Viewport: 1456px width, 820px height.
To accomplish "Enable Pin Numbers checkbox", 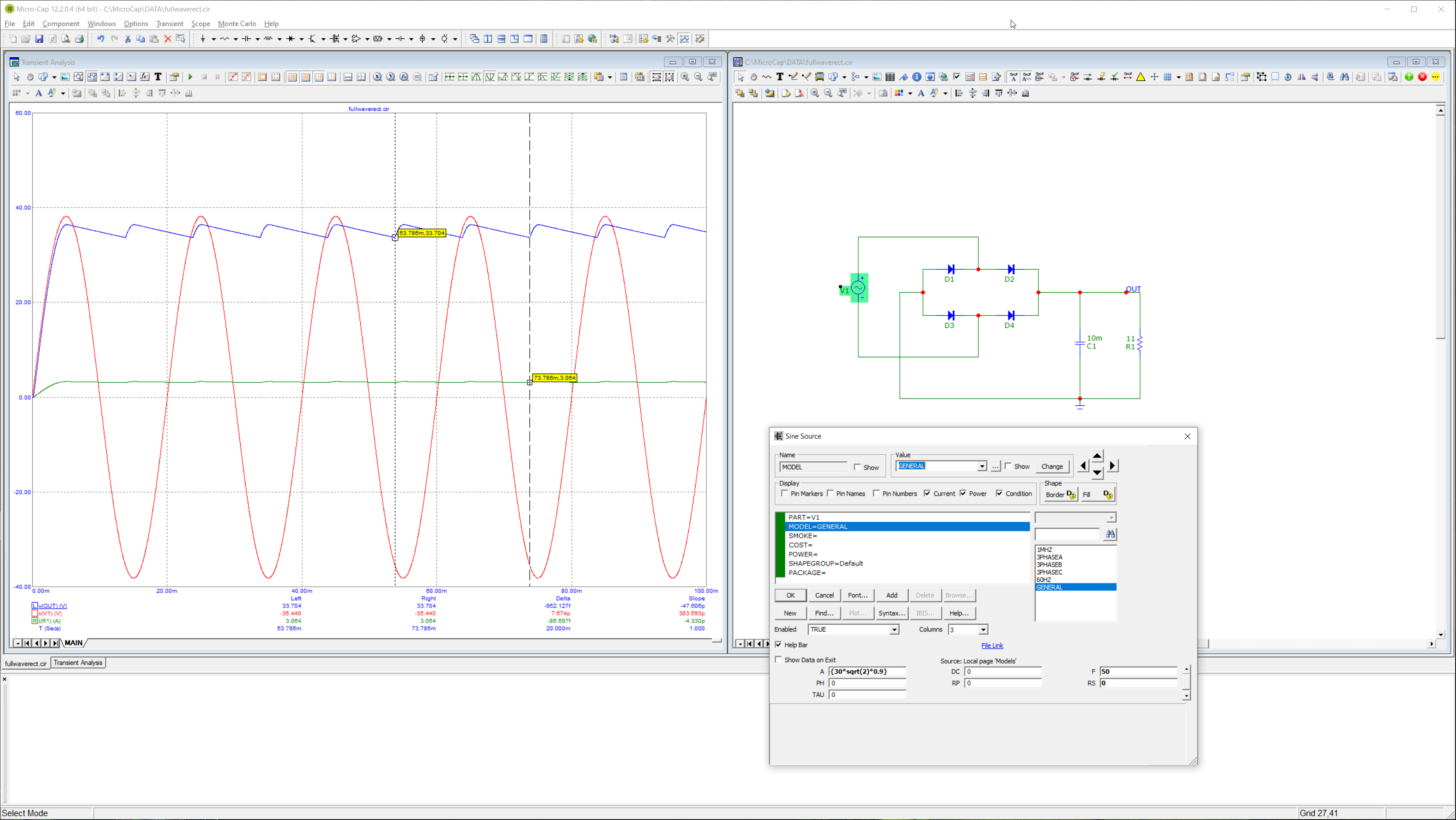I will [877, 494].
